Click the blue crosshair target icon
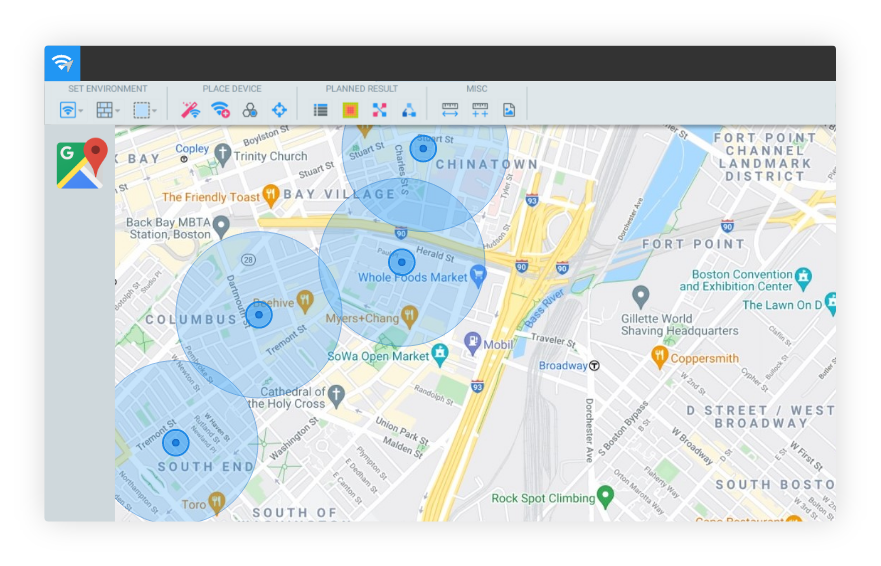881x566 pixels. pyautogui.click(x=279, y=110)
